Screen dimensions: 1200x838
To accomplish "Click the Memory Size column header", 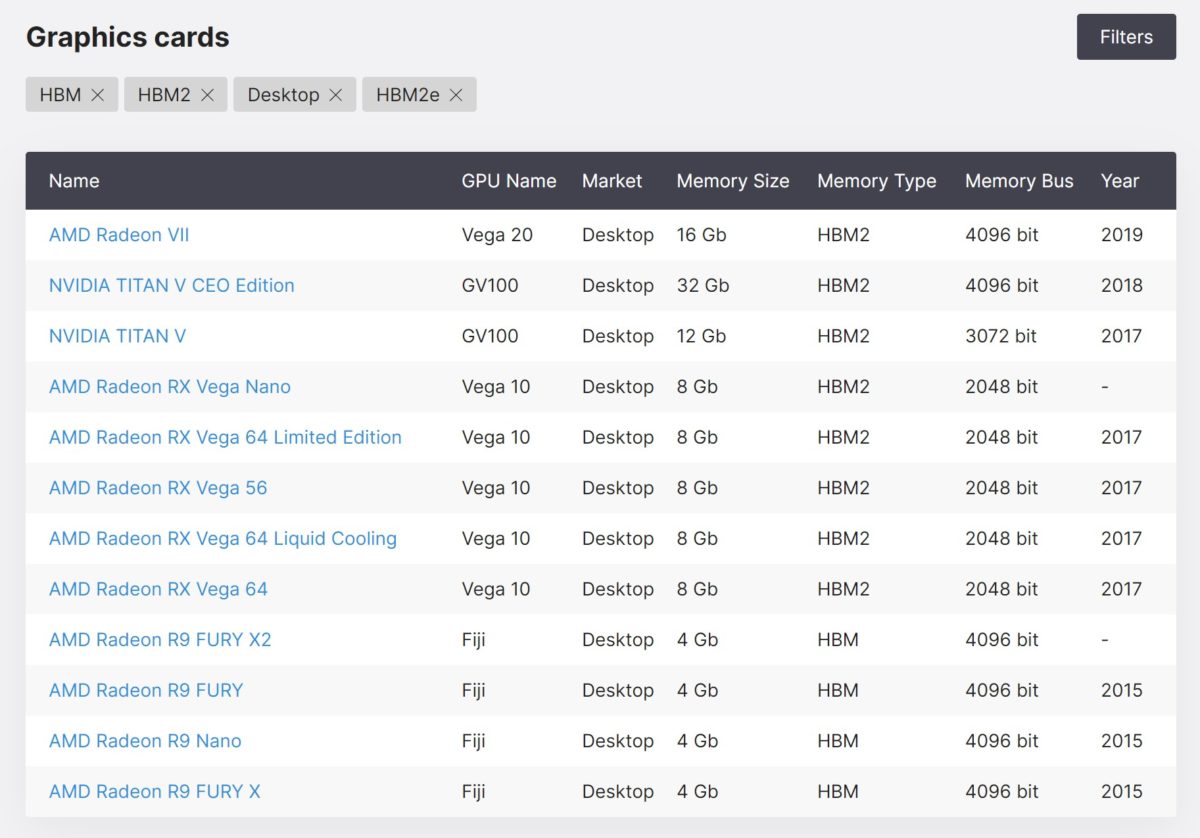I will click(x=733, y=181).
